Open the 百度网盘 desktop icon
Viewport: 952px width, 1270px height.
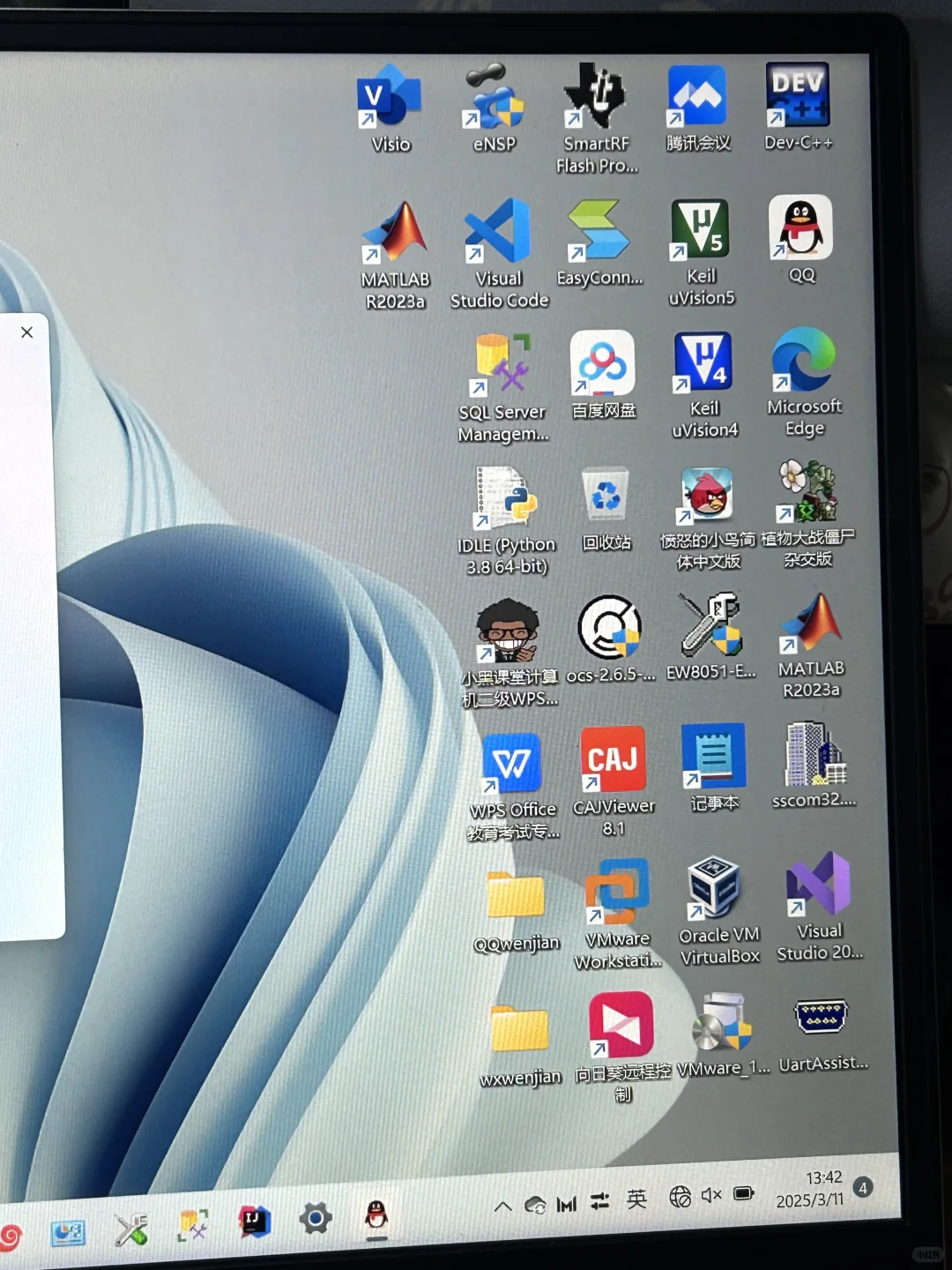click(603, 375)
